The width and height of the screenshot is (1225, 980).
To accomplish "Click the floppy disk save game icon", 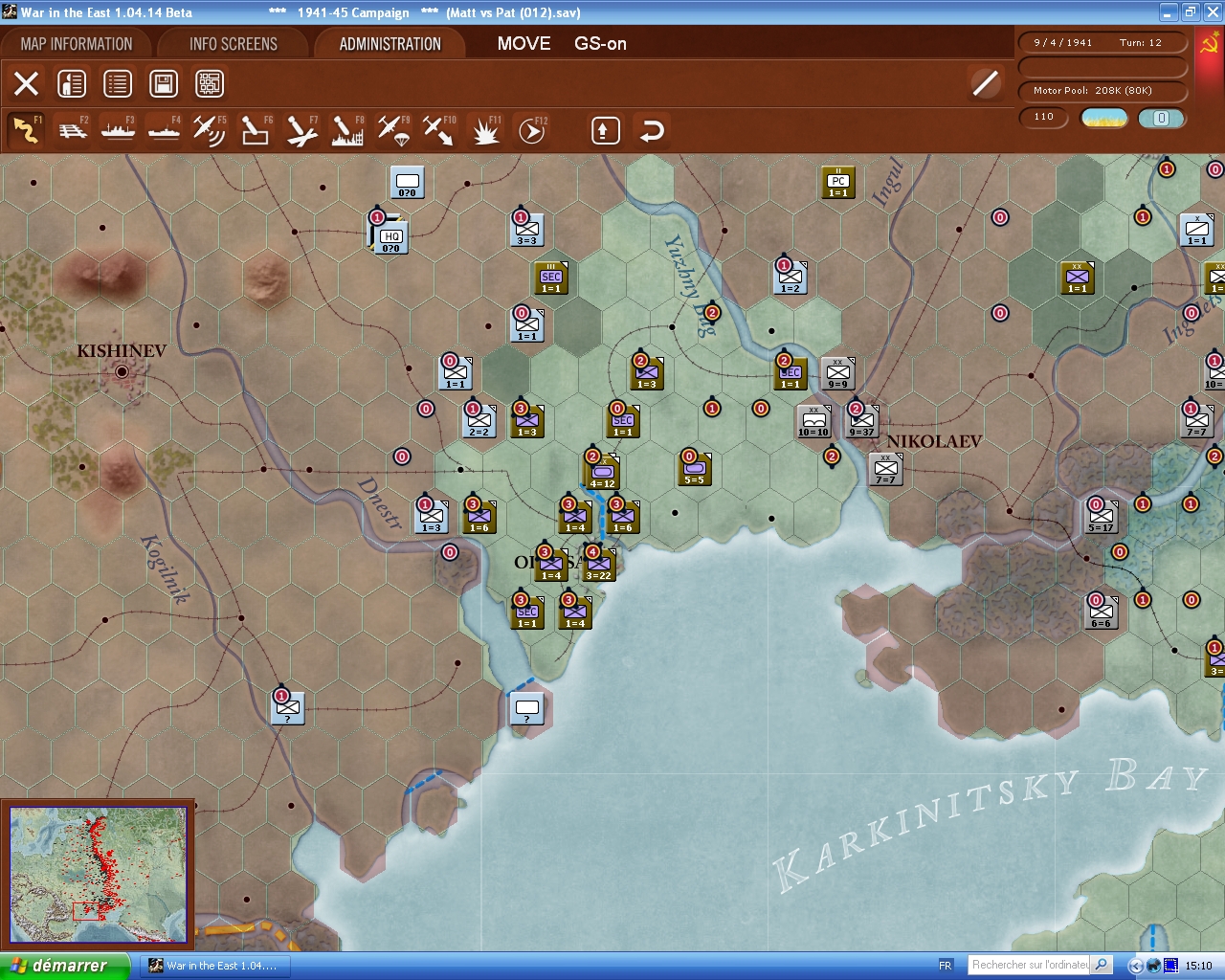I will pos(164,83).
